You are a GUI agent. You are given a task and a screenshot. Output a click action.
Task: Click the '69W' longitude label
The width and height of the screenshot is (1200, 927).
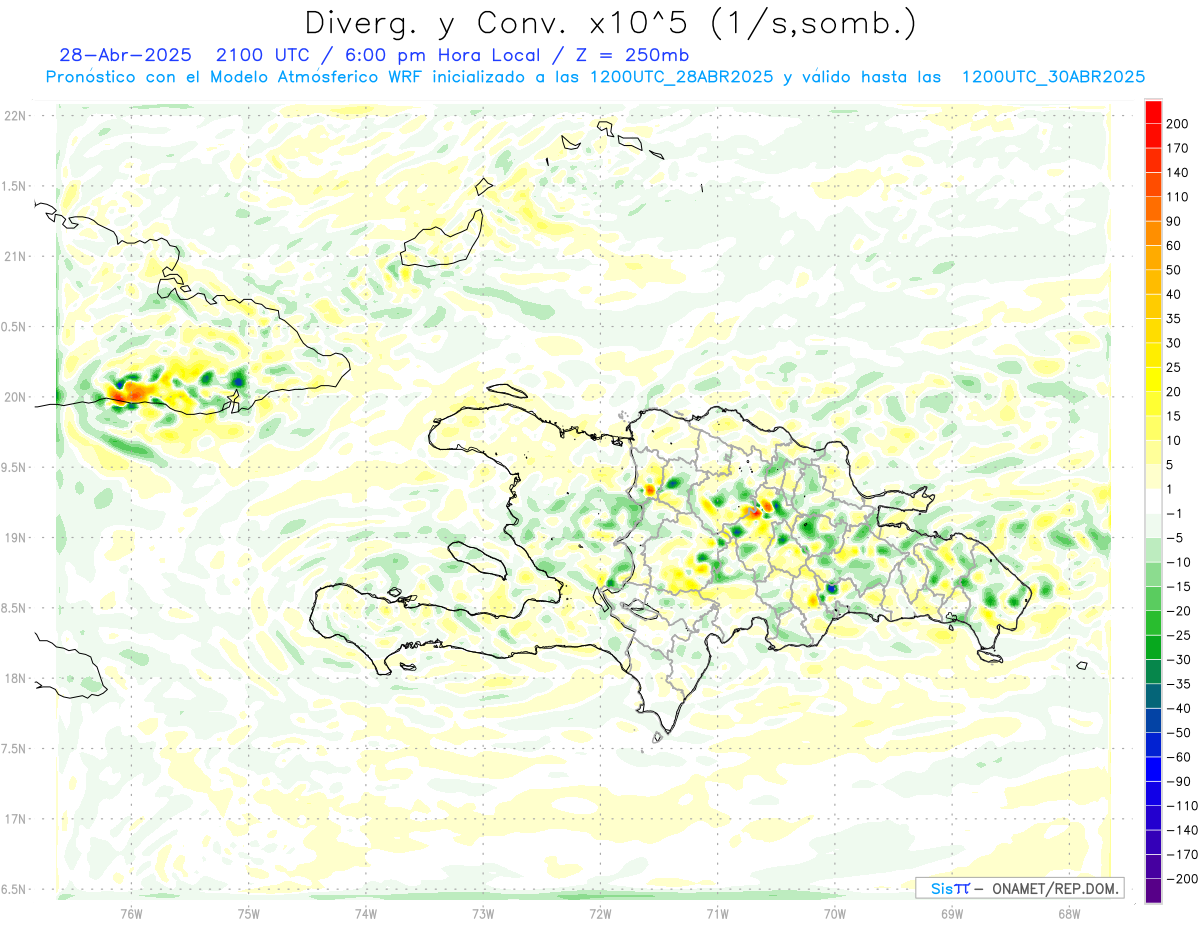[952, 913]
